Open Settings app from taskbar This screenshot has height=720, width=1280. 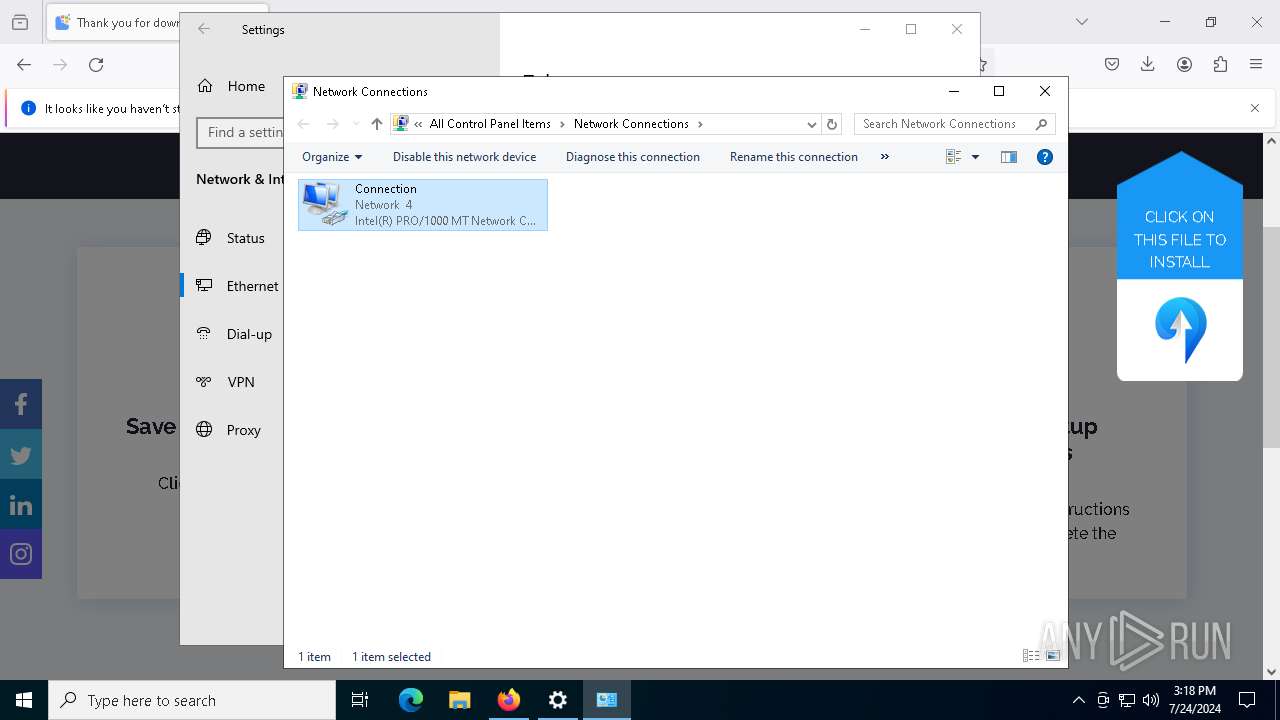tap(558, 700)
